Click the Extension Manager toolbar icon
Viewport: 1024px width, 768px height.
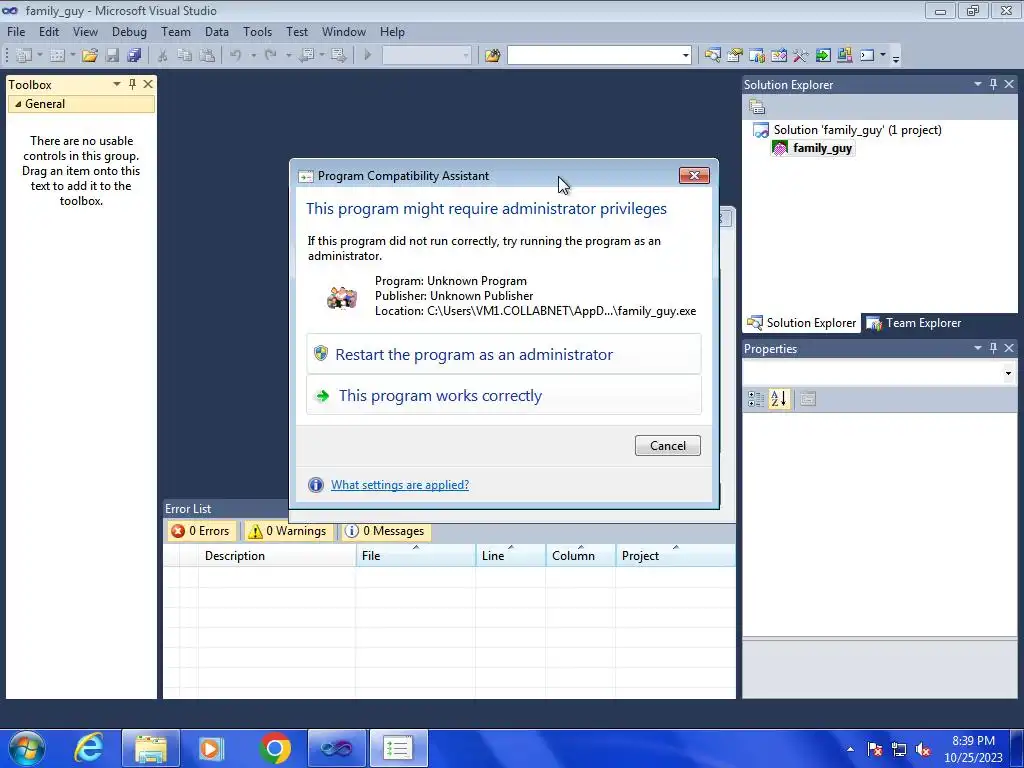[844, 56]
